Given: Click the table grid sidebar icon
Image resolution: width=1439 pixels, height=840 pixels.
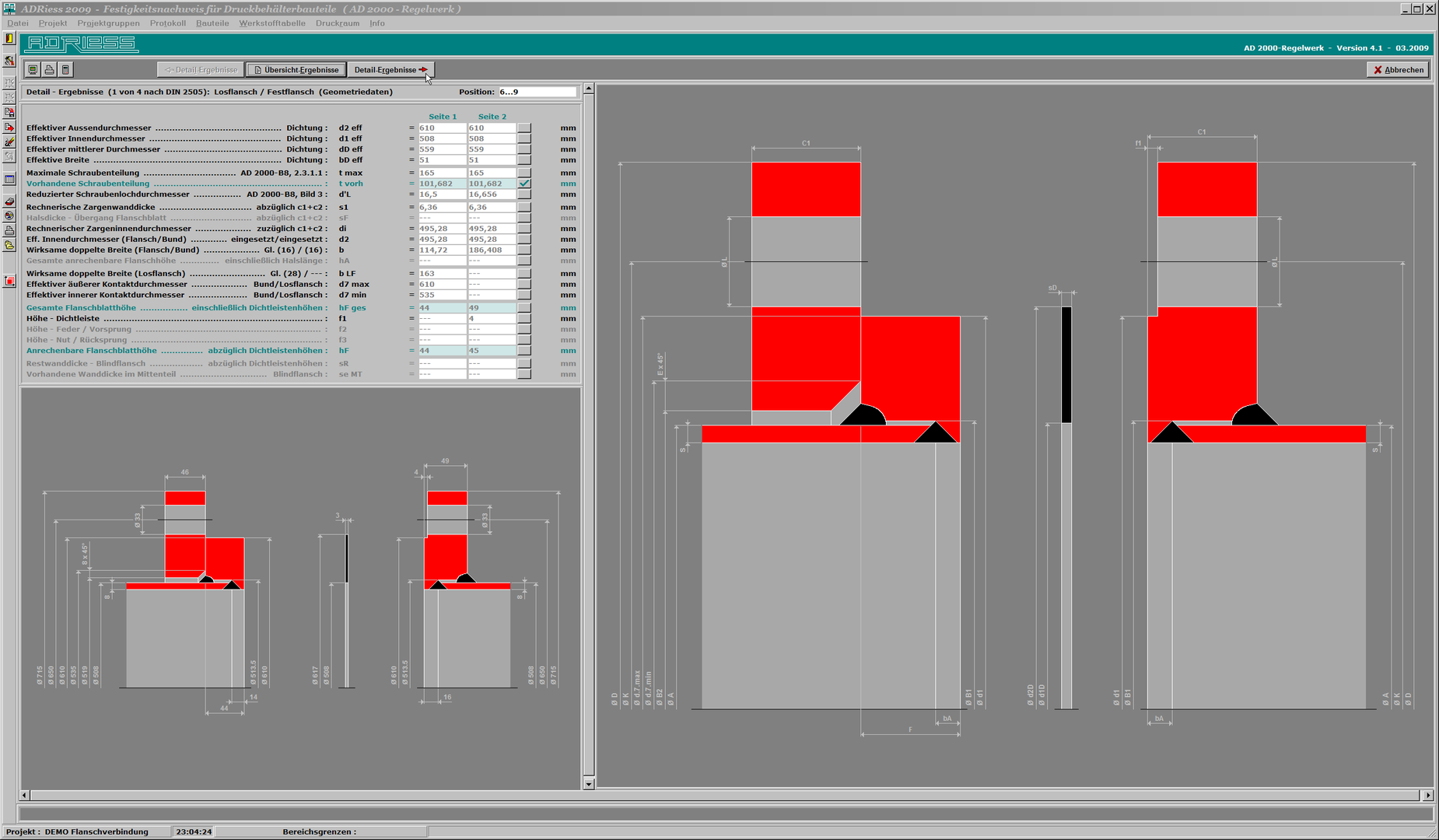Looking at the screenshot, I should [x=9, y=180].
